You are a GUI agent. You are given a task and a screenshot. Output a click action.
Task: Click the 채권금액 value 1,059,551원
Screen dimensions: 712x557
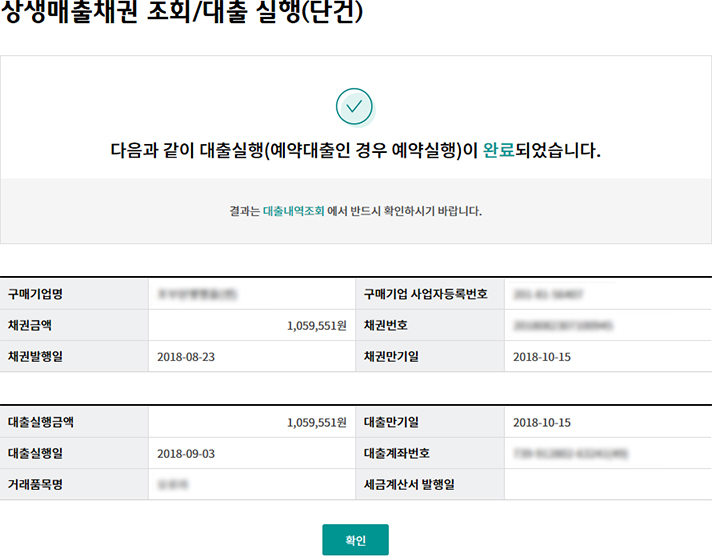(315, 326)
